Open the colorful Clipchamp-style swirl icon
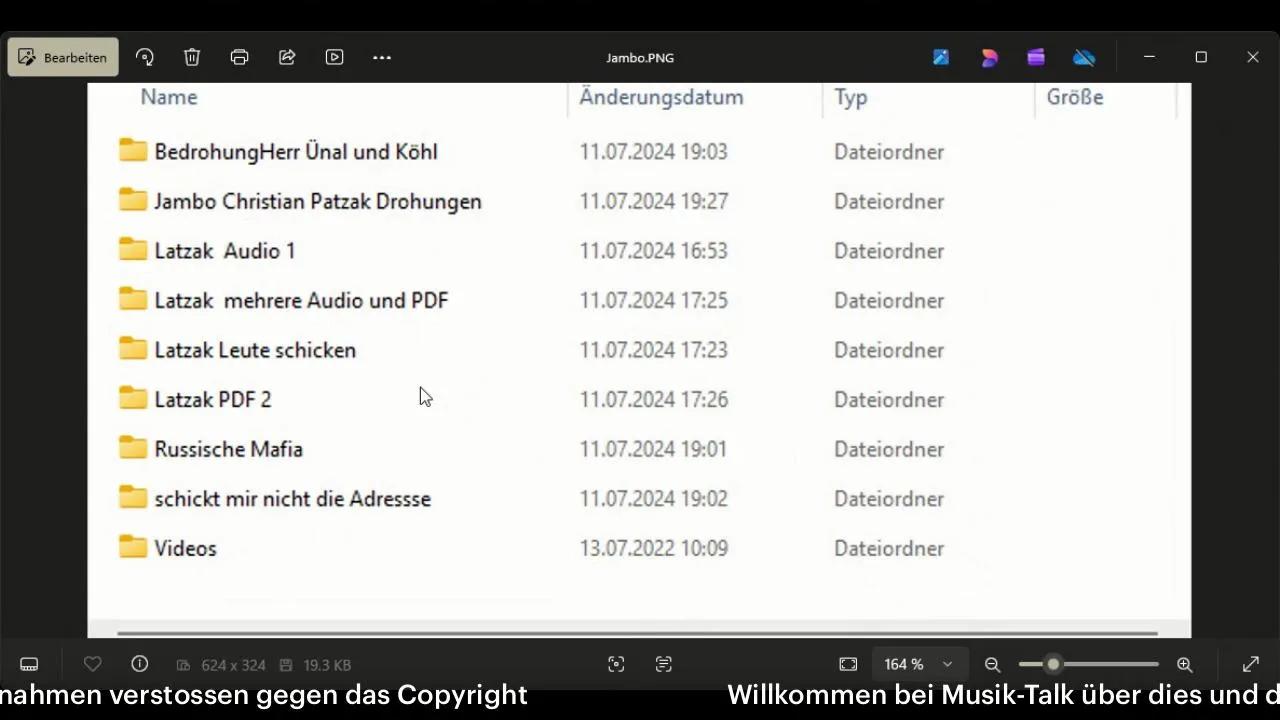 989,57
